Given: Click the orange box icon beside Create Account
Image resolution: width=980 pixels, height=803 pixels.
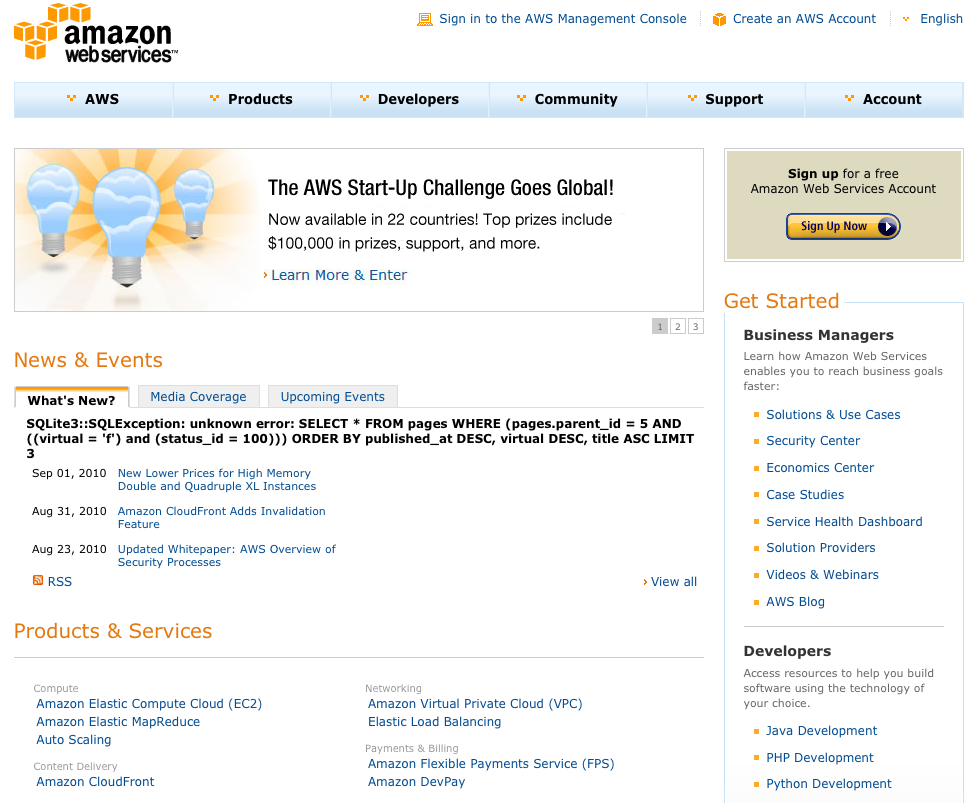Looking at the screenshot, I should pos(719,19).
